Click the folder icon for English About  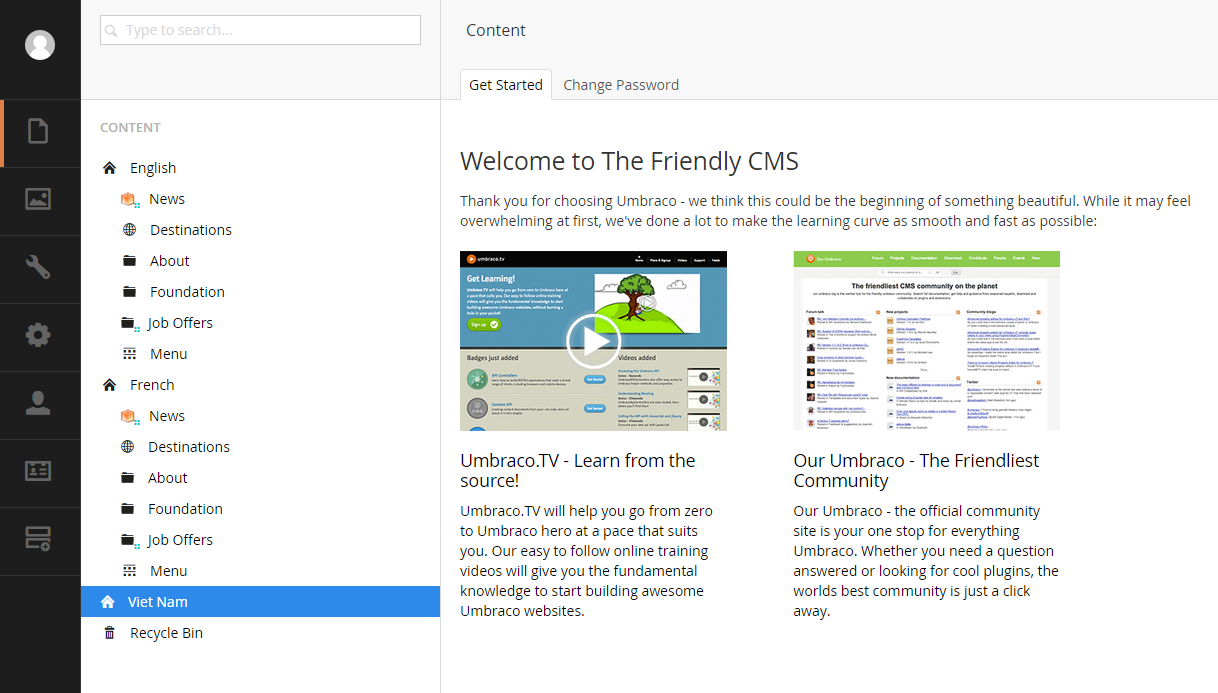point(129,261)
